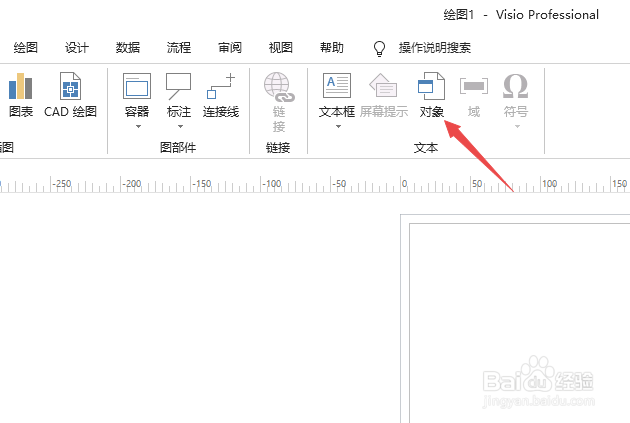Choose the 连接线 connector tool

221,86
